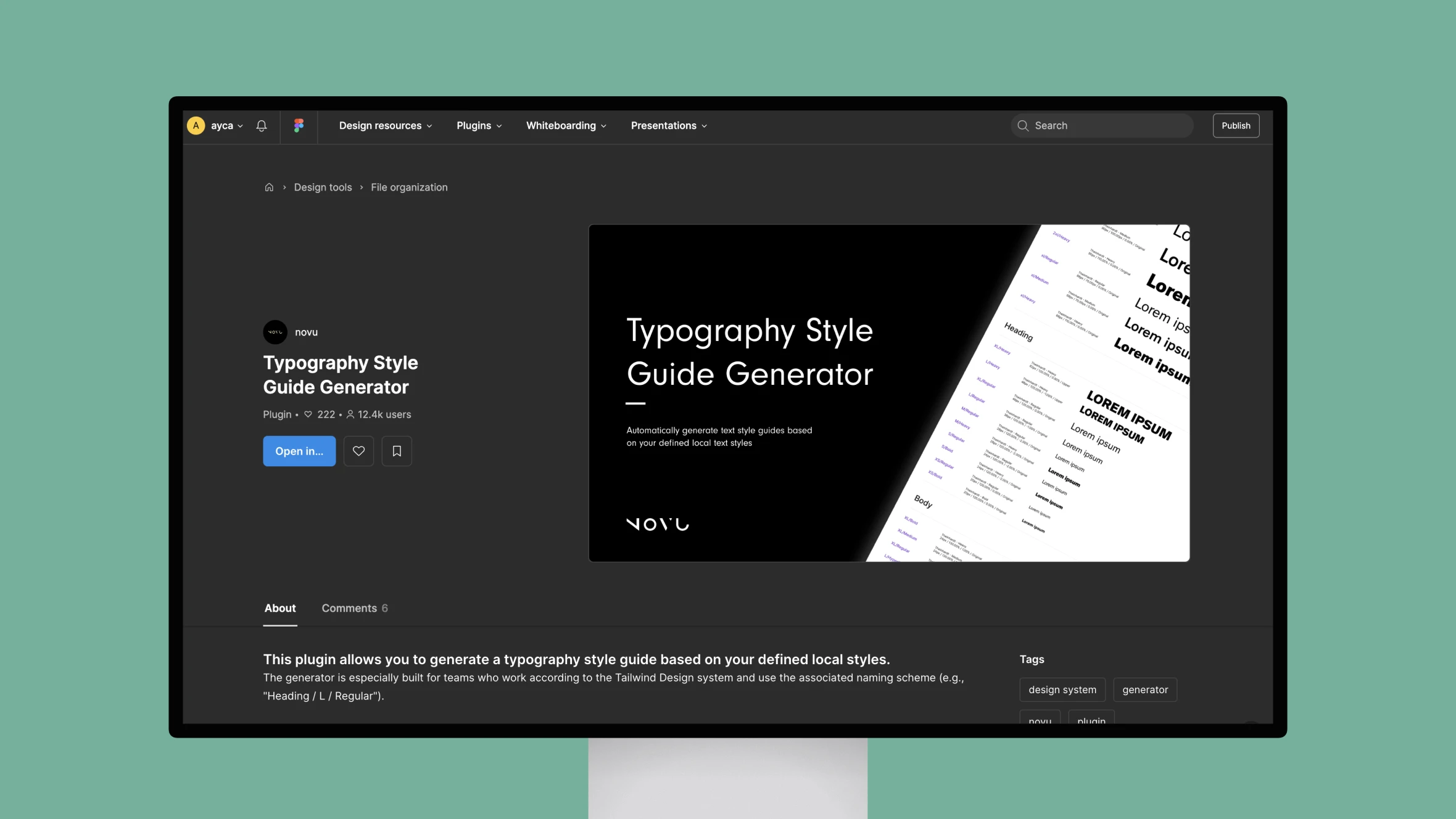Click the Figma logo icon in toolbar
This screenshot has height=819, width=1456.
click(x=299, y=125)
